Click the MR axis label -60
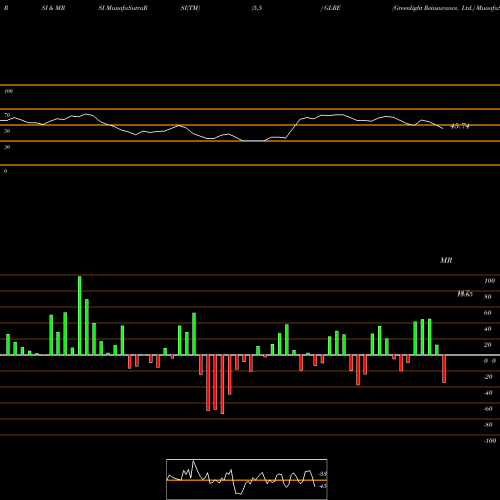 coord(488,409)
